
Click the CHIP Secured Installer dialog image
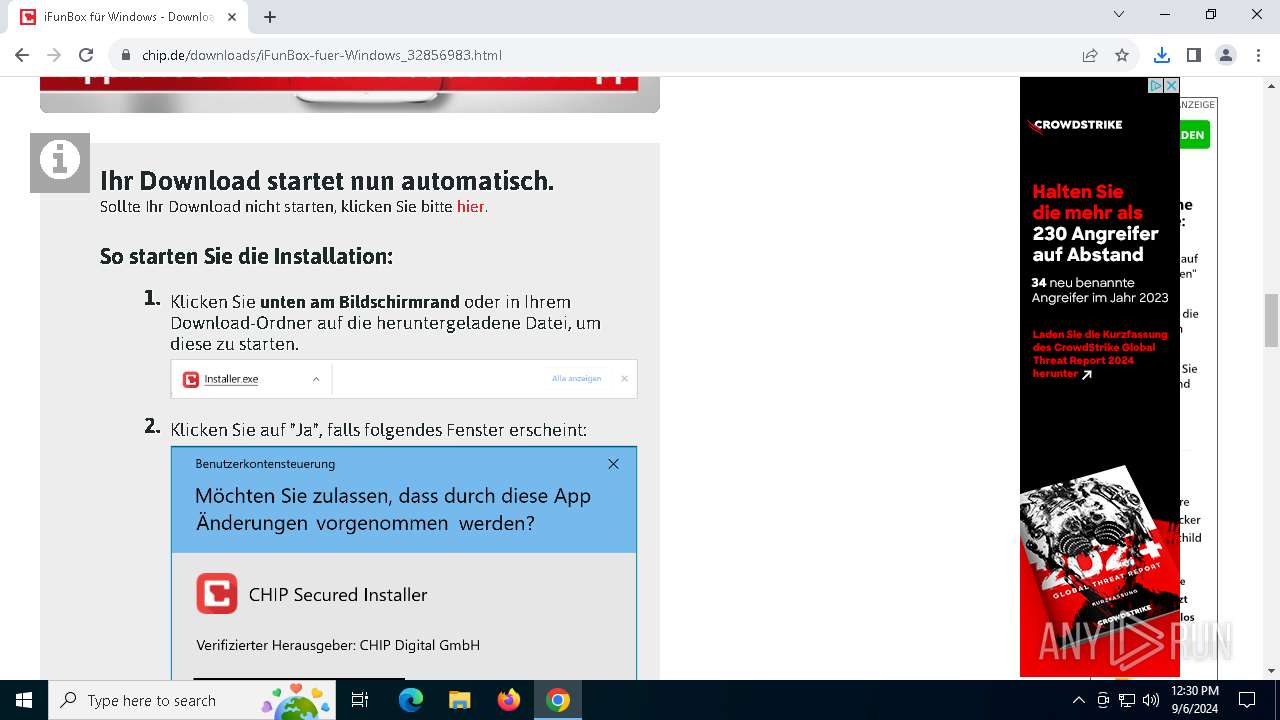click(x=404, y=563)
